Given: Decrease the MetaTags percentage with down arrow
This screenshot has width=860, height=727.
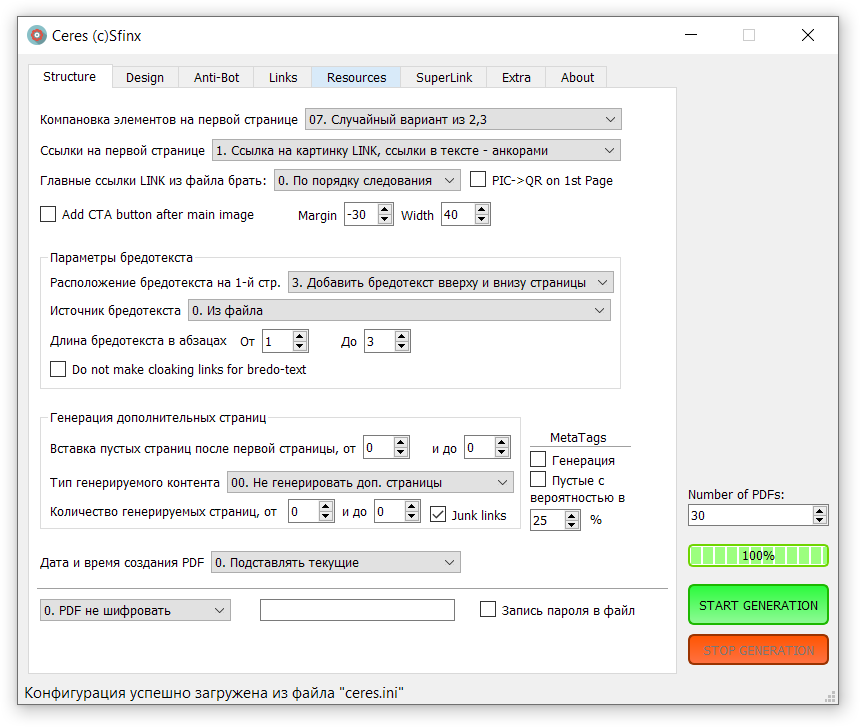Looking at the screenshot, I should pos(572,525).
